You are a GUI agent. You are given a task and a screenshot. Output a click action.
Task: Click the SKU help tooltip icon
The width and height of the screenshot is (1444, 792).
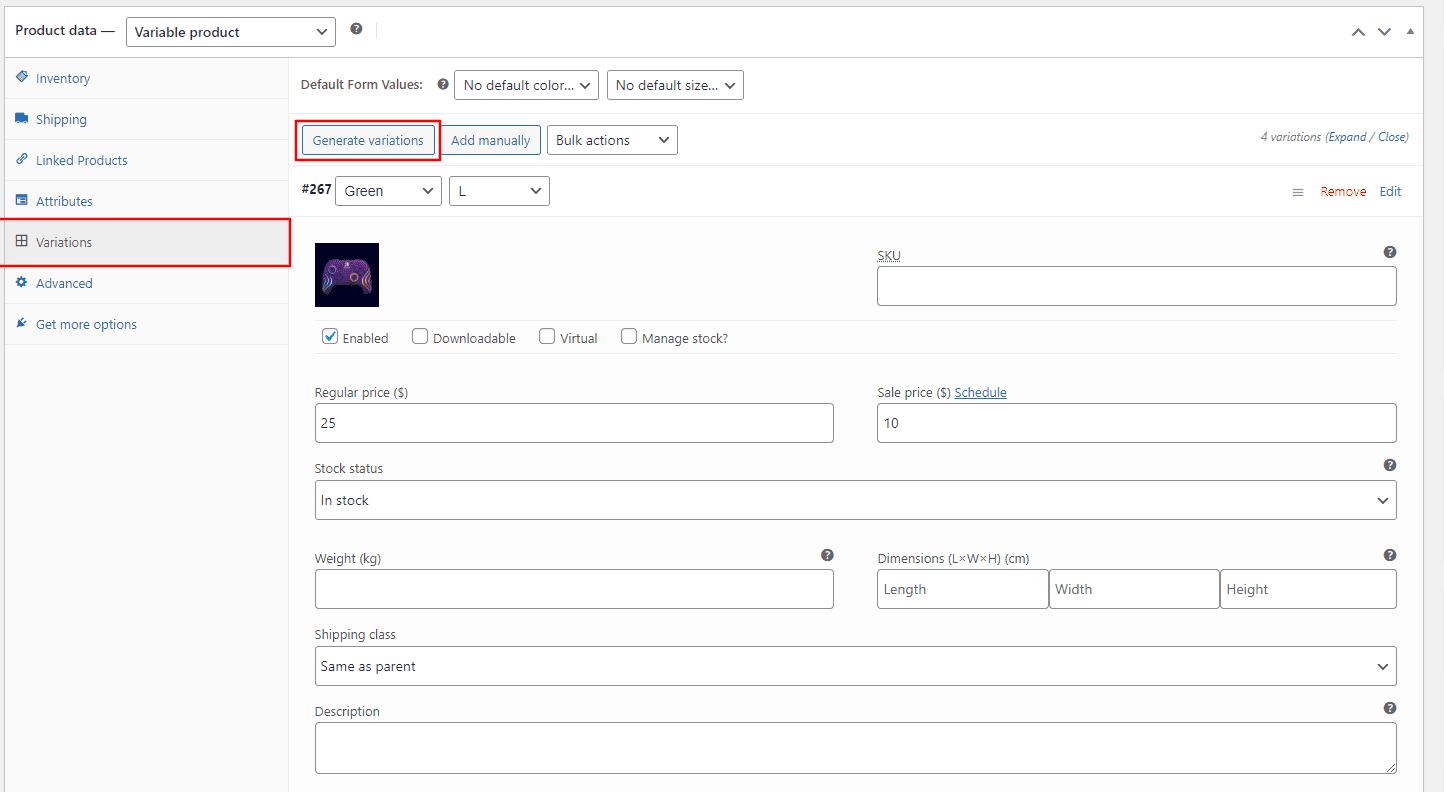pos(1389,252)
